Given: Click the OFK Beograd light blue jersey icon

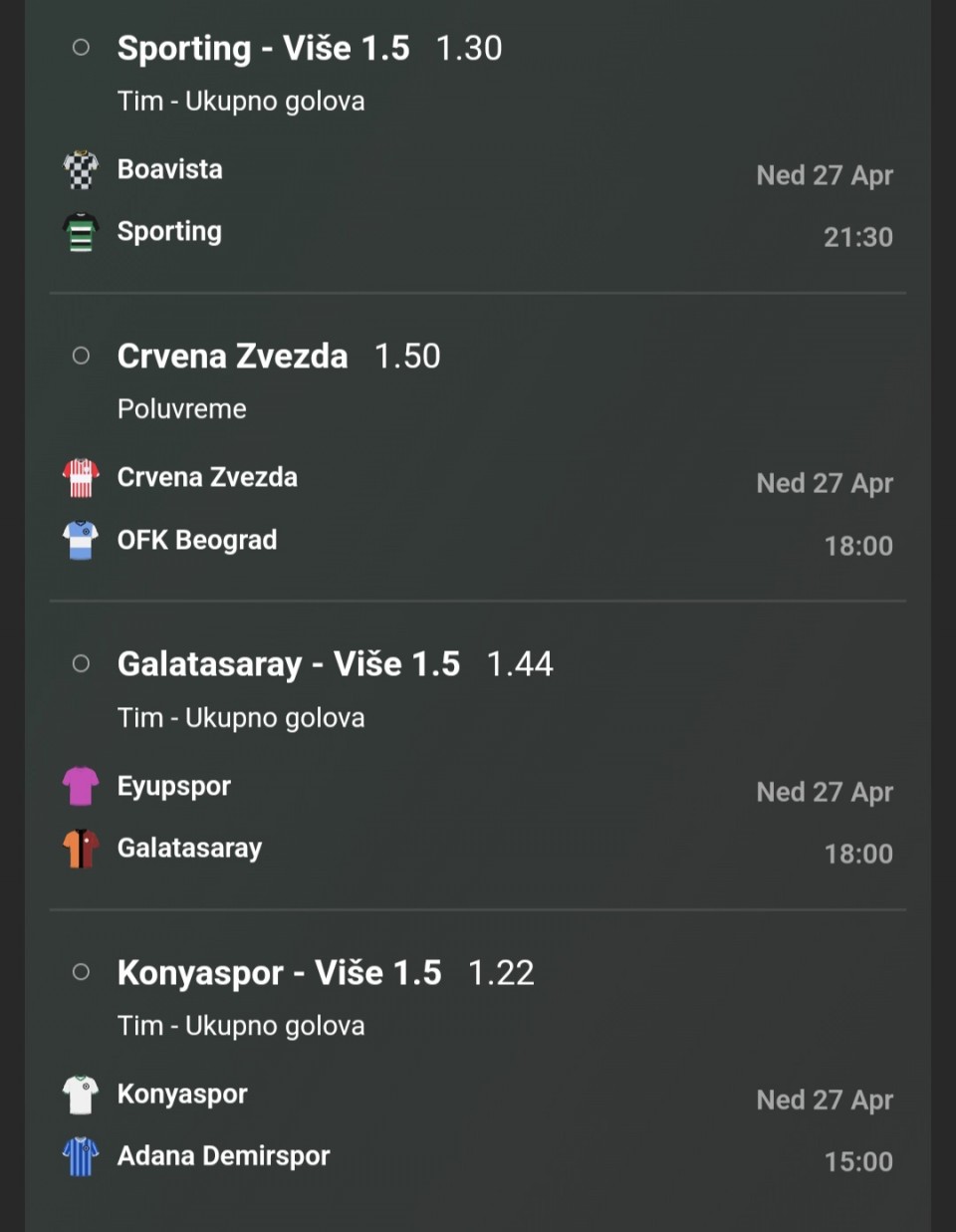Looking at the screenshot, I should tap(81, 540).
